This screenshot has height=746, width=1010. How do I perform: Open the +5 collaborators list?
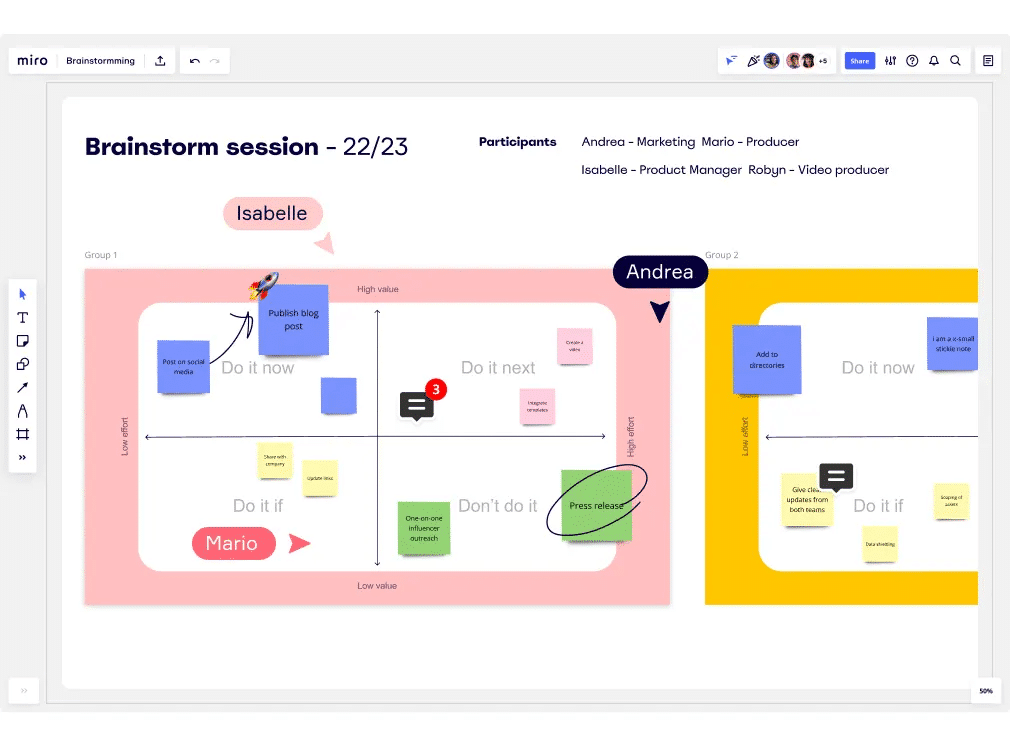point(823,61)
